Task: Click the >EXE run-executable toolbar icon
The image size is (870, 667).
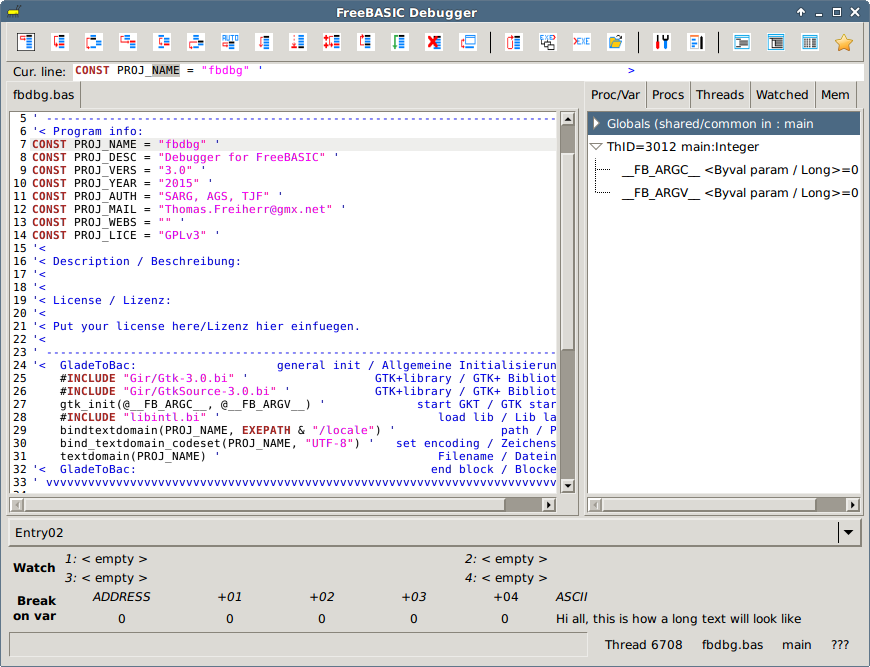Action: [x=581, y=42]
